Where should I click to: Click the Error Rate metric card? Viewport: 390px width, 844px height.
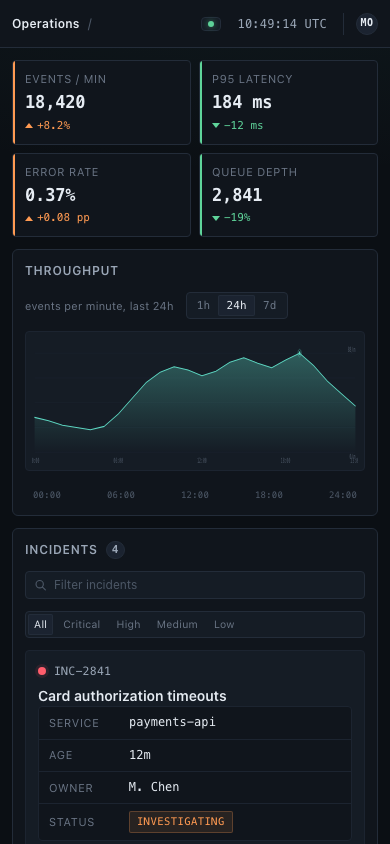102,195
